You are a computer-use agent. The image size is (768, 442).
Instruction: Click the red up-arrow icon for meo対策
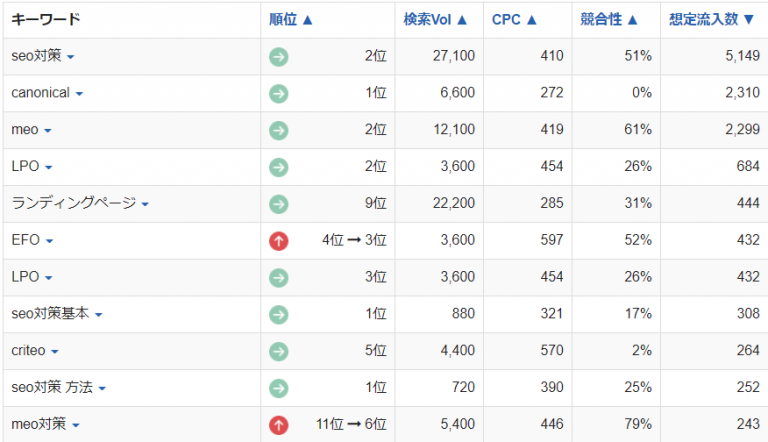pos(278,425)
